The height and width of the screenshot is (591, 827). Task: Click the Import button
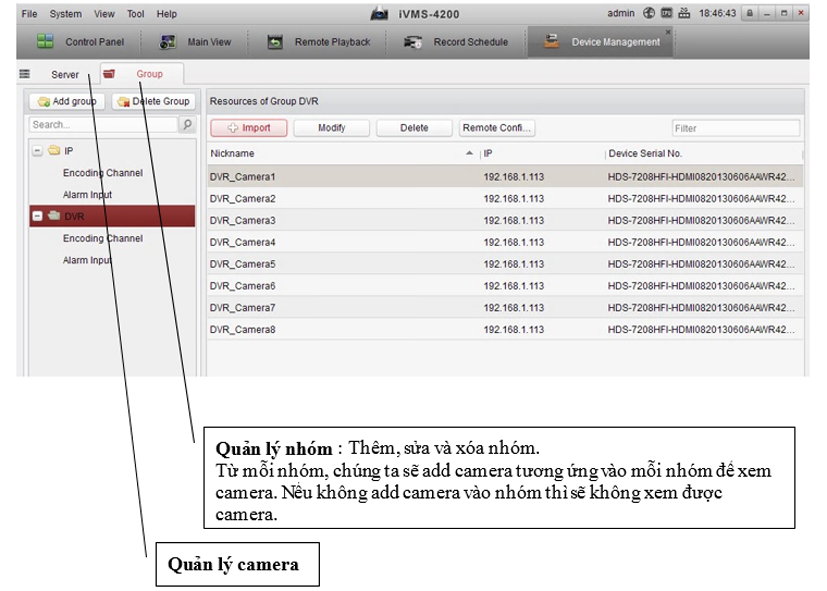point(249,128)
